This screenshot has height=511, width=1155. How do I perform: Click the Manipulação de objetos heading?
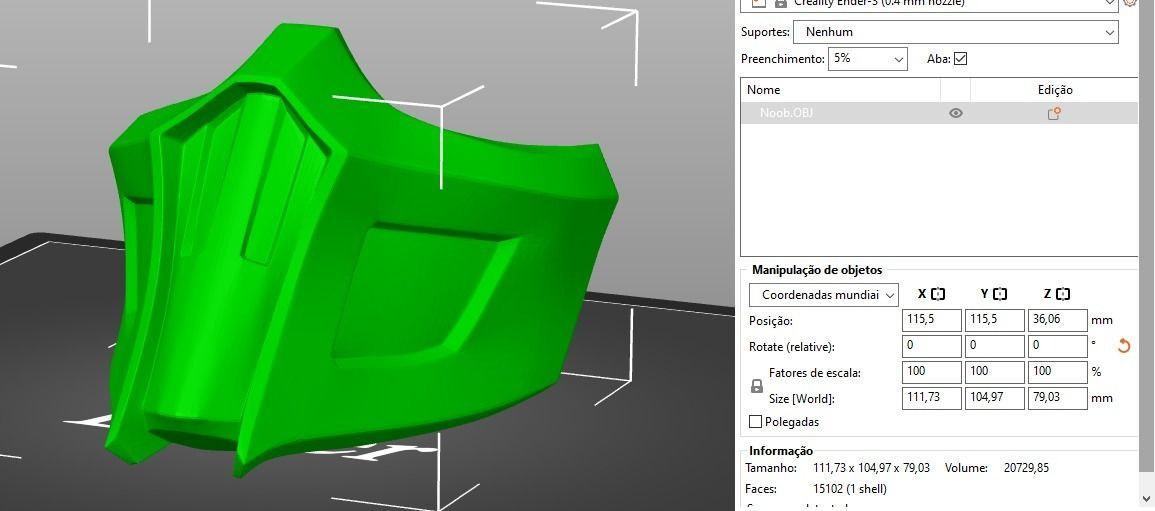click(817, 270)
